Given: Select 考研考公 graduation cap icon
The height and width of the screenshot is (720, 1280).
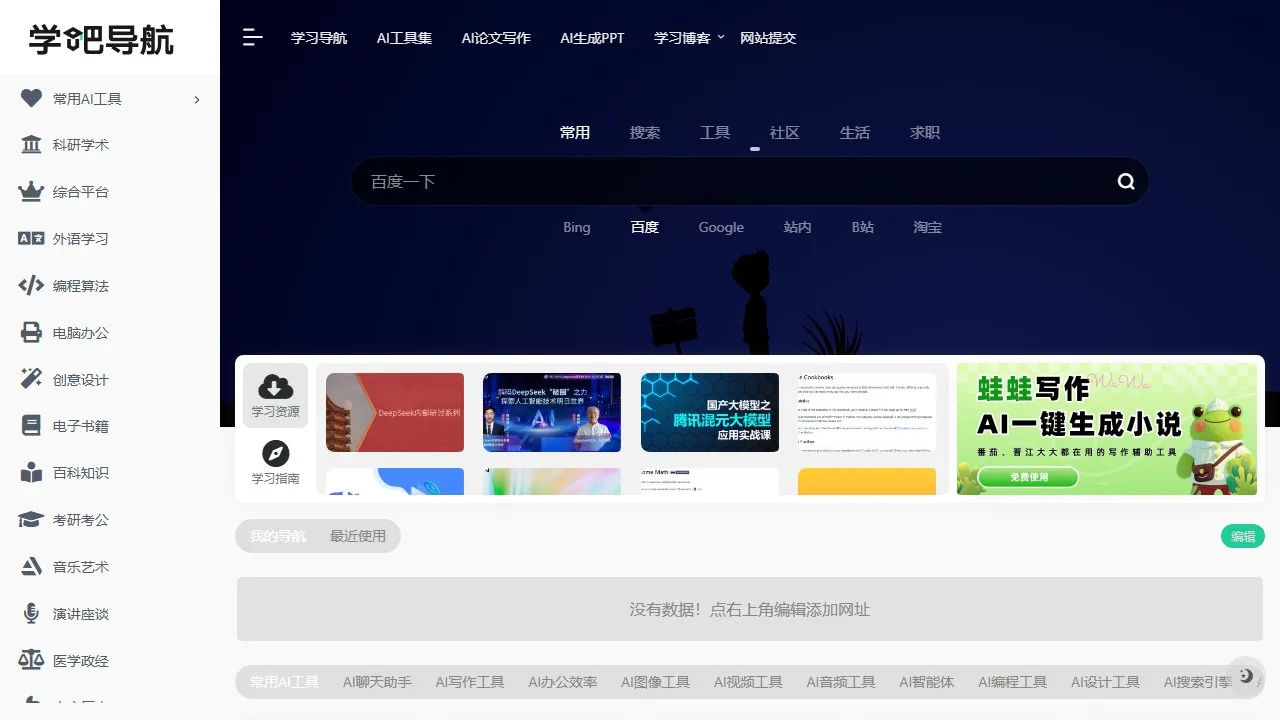Looking at the screenshot, I should pyautogui.click(x=31, y=520).
